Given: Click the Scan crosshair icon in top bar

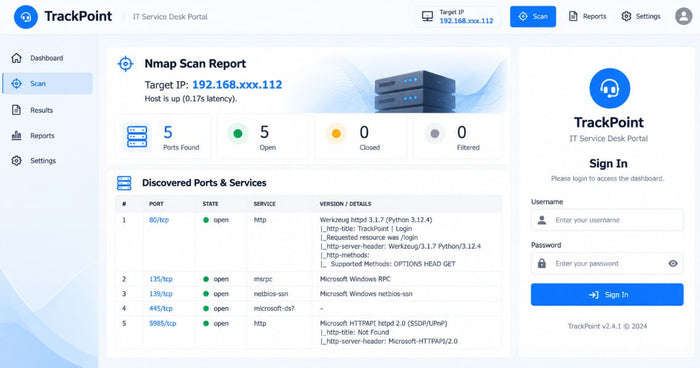Looking at the screenshot, I should pos(523,17).
